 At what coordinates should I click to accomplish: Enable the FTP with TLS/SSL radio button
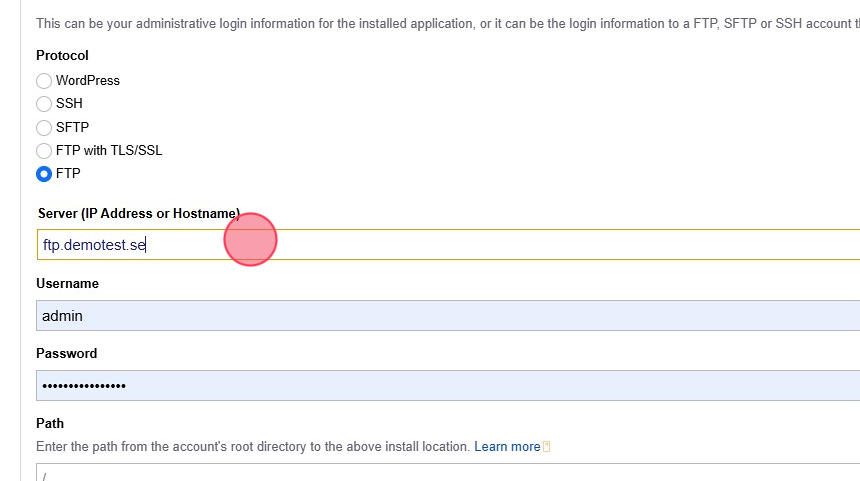point(44,151)
